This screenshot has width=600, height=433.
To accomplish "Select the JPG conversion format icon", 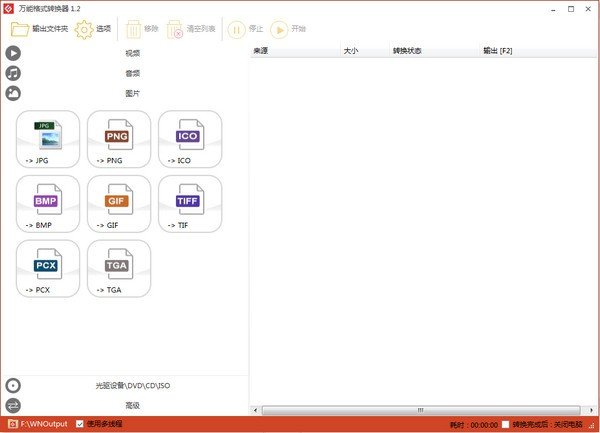I will point(49,138).
